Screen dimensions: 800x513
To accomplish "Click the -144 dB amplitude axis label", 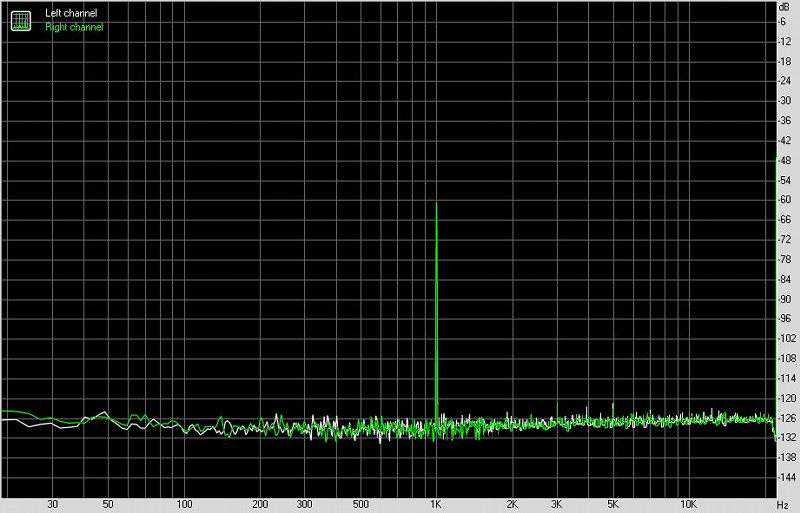I will pos(786,477).
